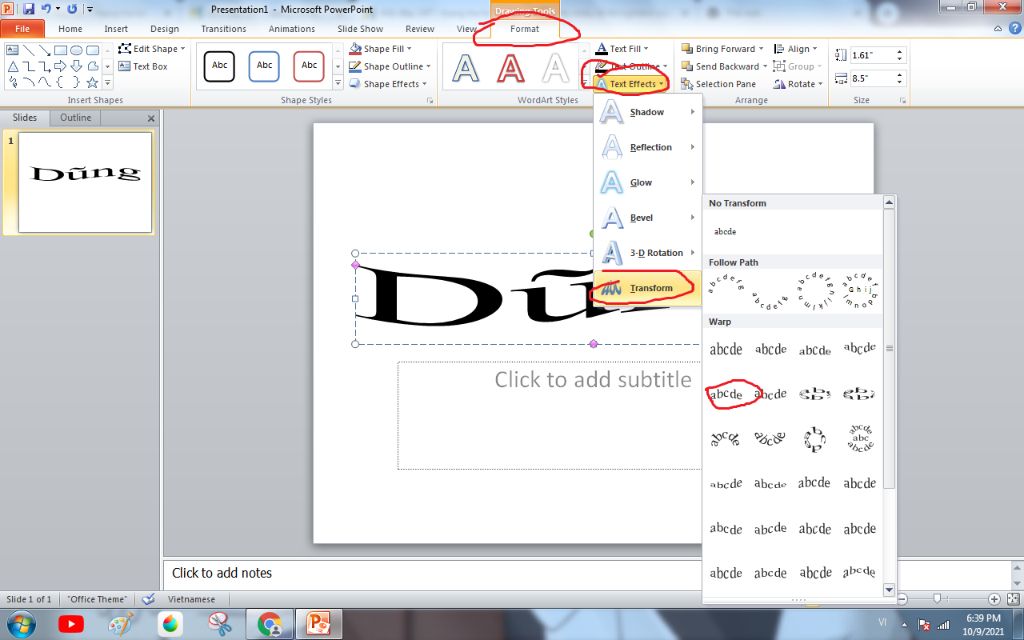Screen dimensions: 1024x640
Task: Switch to the Insert ribbon tab
Action: 116,29
